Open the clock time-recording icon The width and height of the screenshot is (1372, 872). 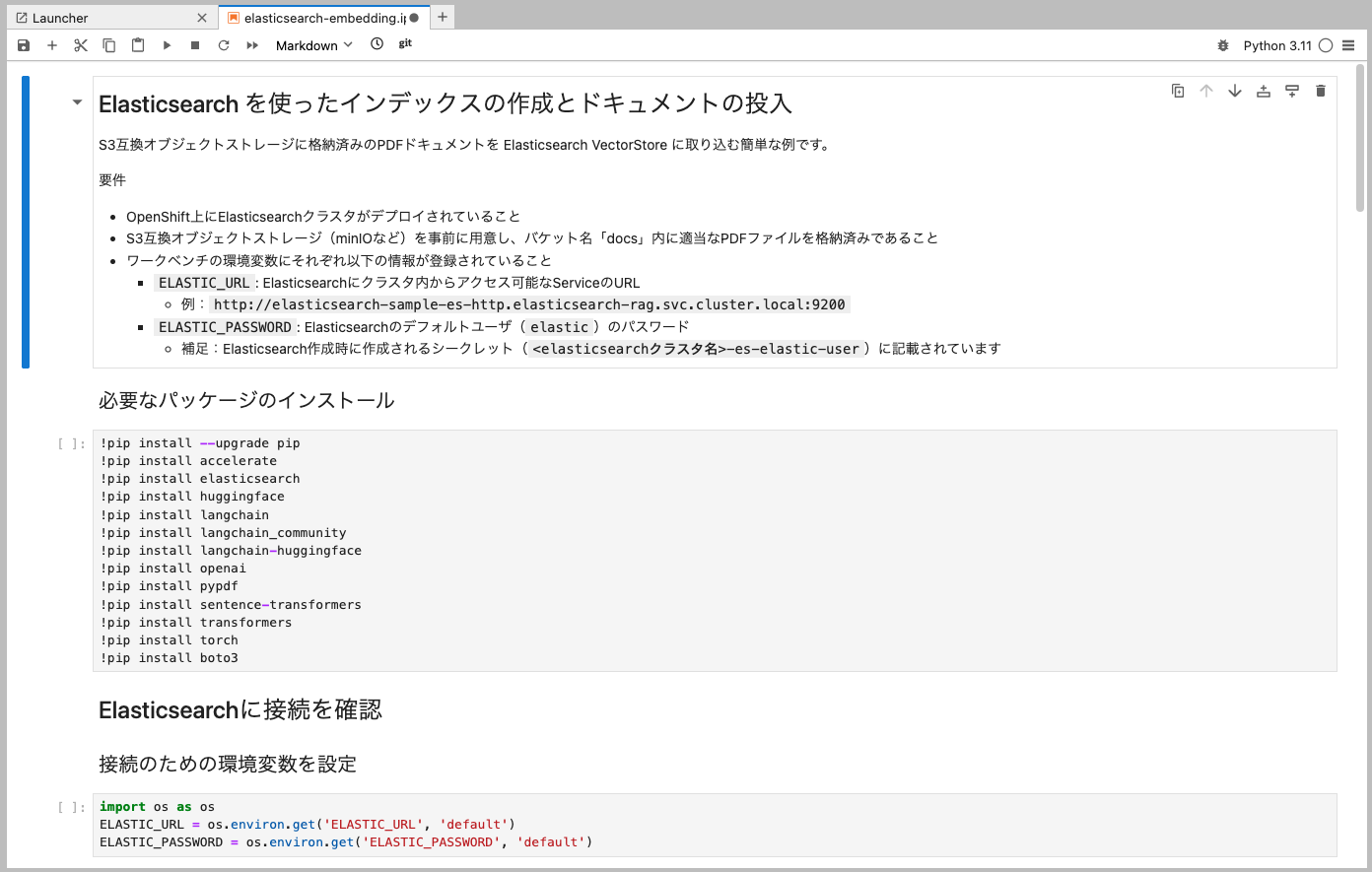(377, 44)
